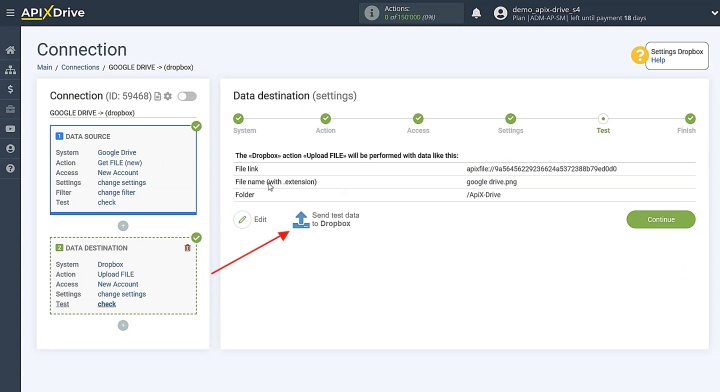Screen dimensions: 720x392
Task: Send test data to Dropbox
Action: pos(326,219)
